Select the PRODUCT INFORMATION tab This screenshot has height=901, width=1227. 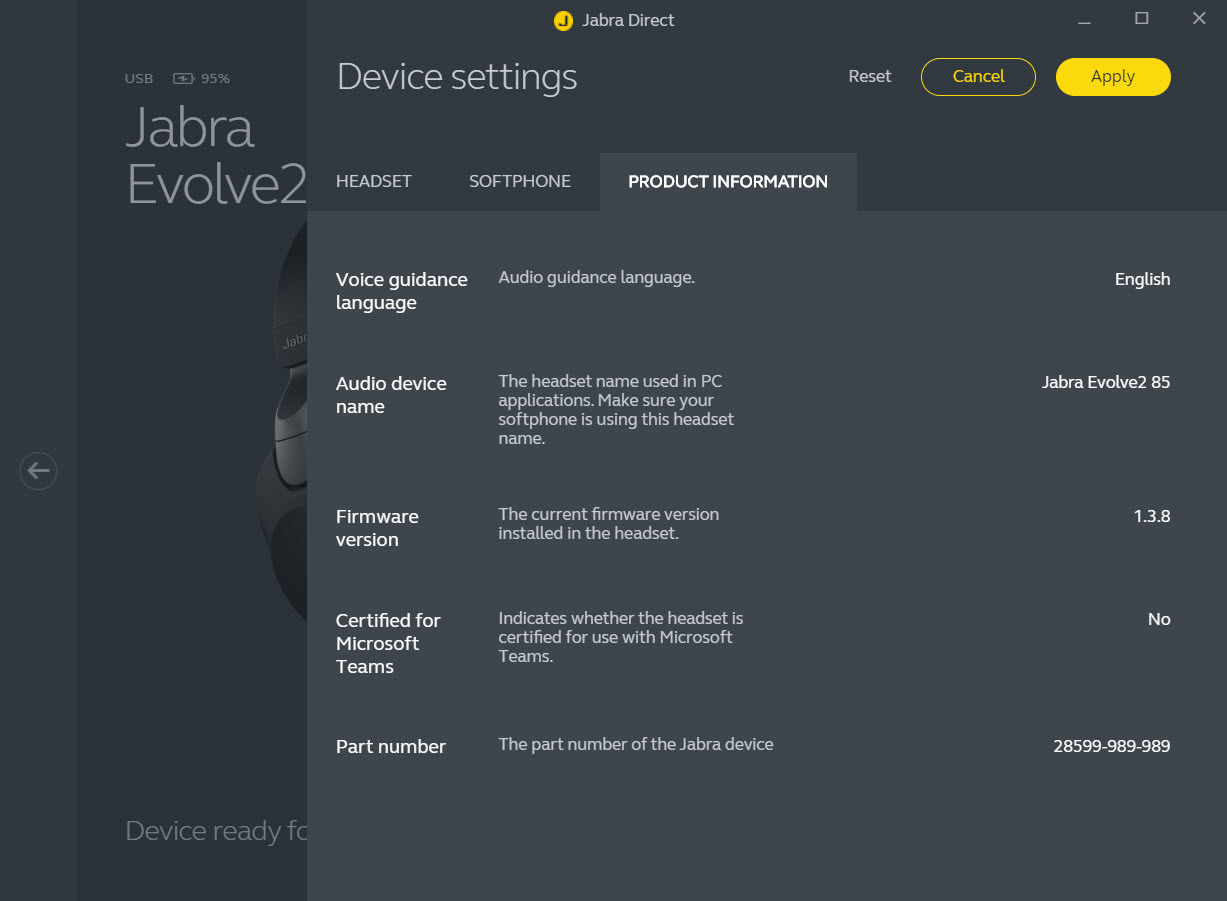coord(728,181)
